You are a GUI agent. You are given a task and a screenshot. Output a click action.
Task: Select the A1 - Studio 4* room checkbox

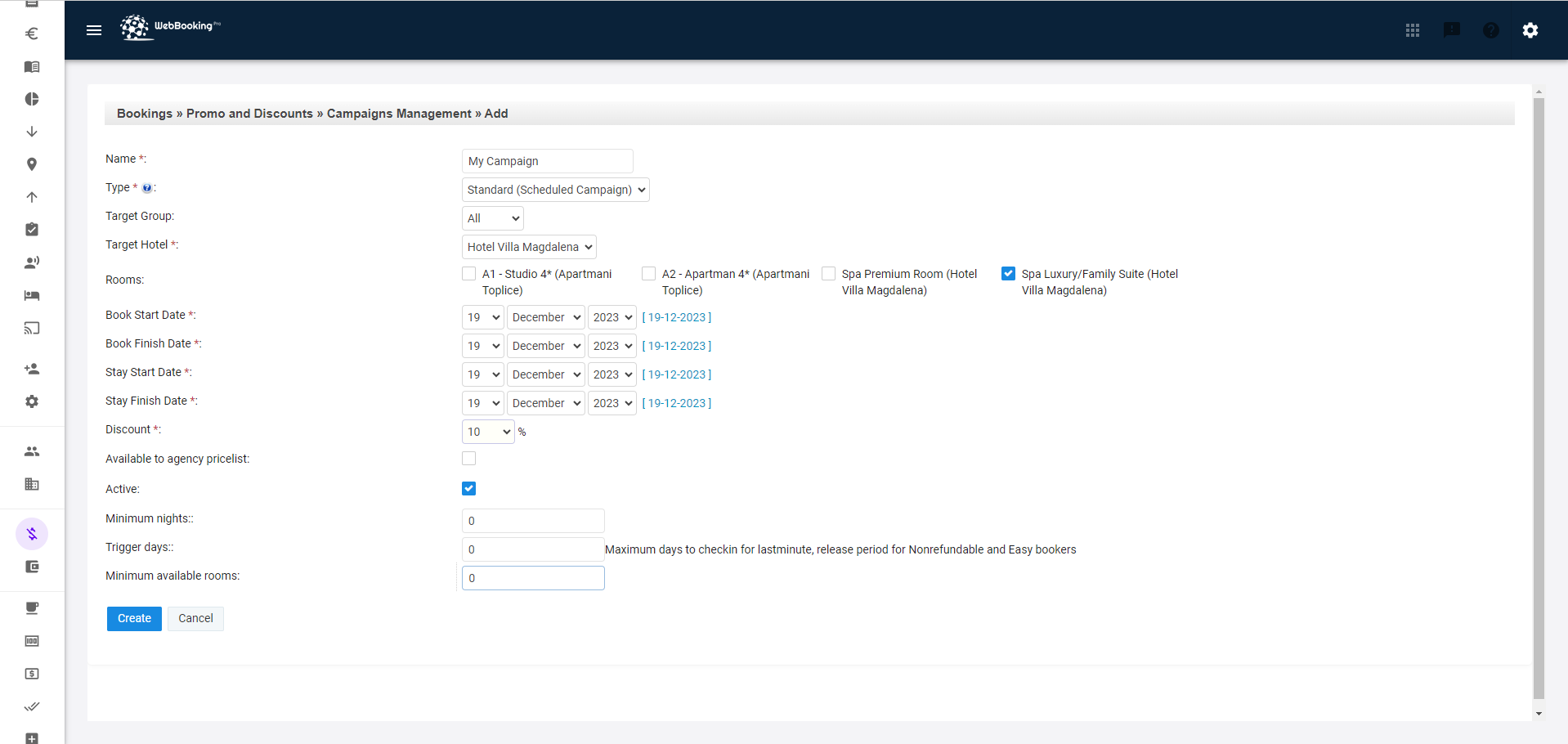click(468, 274)
